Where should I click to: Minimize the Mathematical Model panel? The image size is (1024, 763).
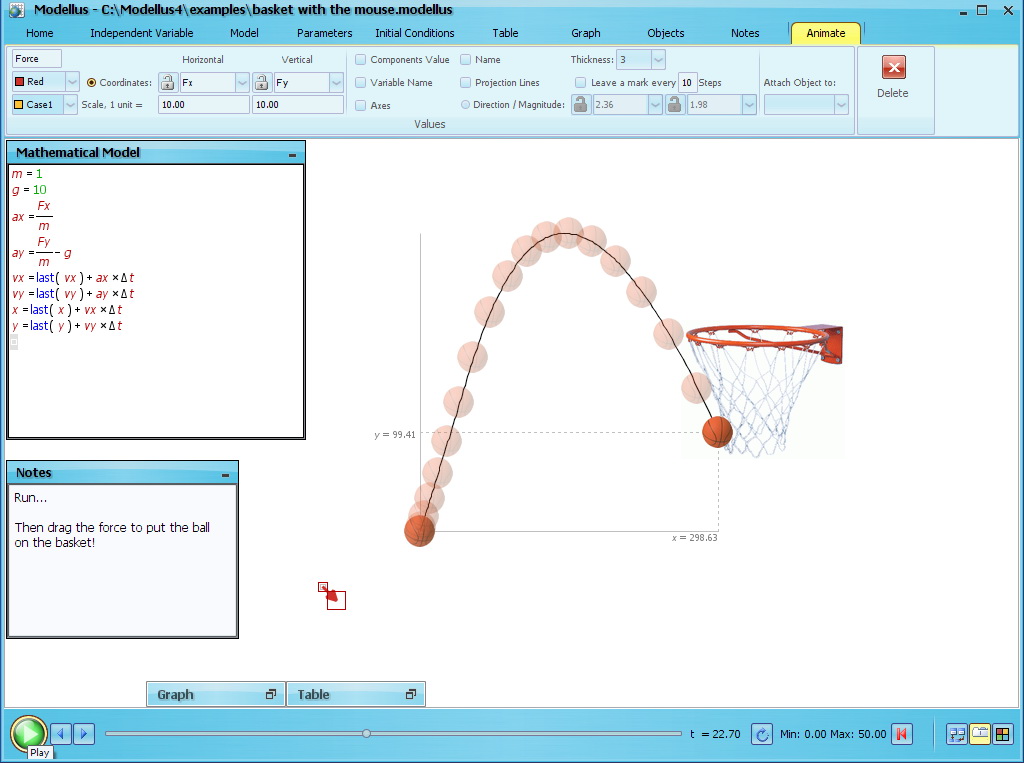(x=292, y=154)
